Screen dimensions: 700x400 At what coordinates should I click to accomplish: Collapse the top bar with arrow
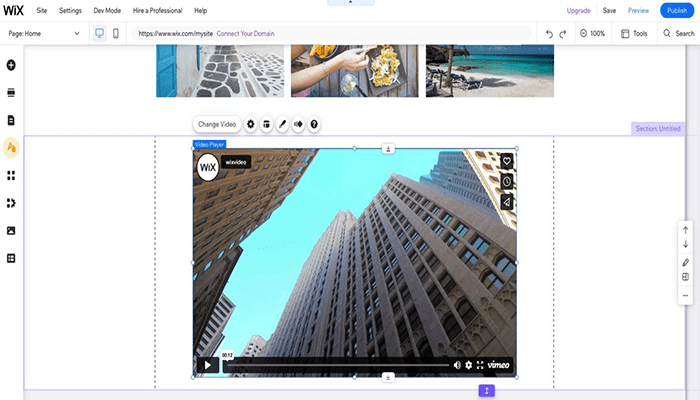click(350, 2)
